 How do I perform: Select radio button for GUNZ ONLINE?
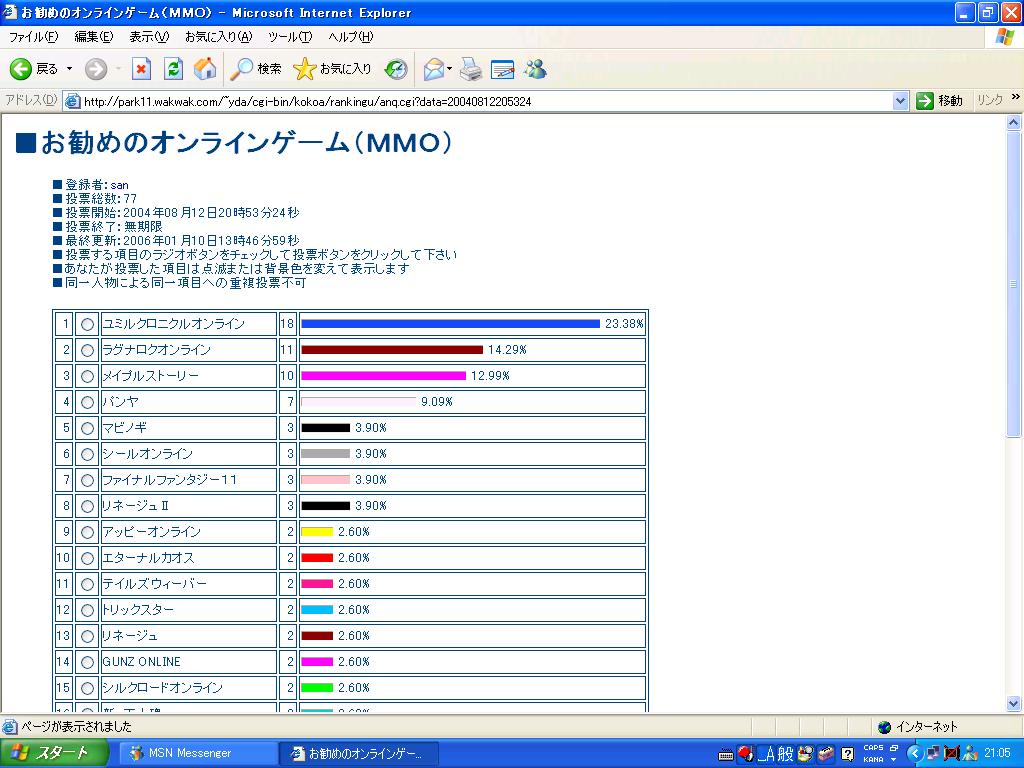(87, 662)
